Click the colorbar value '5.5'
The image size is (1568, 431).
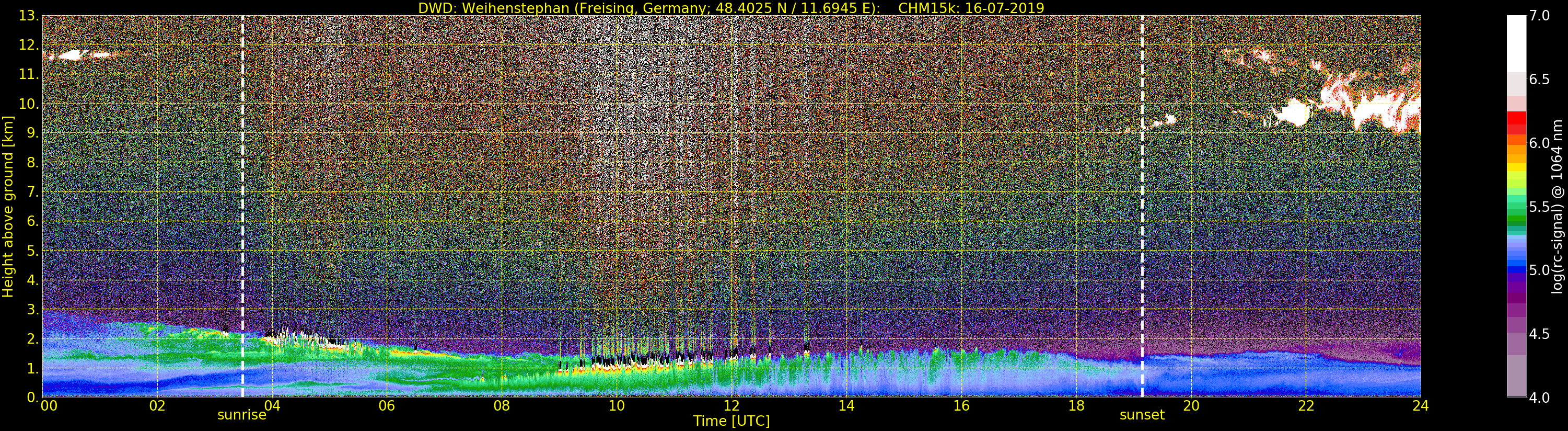point(1539,207)
